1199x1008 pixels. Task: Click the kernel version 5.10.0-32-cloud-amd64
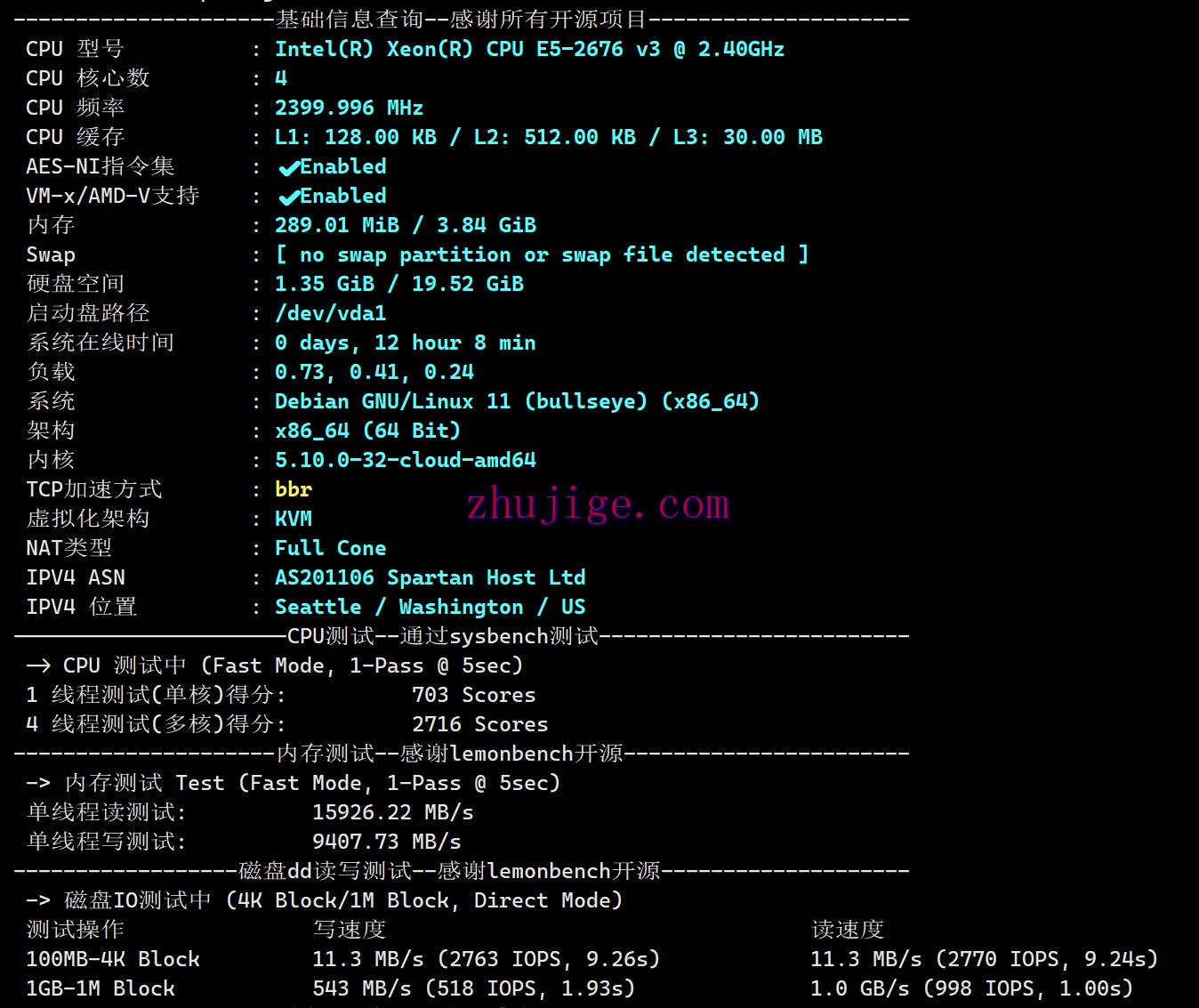(405, 460)
